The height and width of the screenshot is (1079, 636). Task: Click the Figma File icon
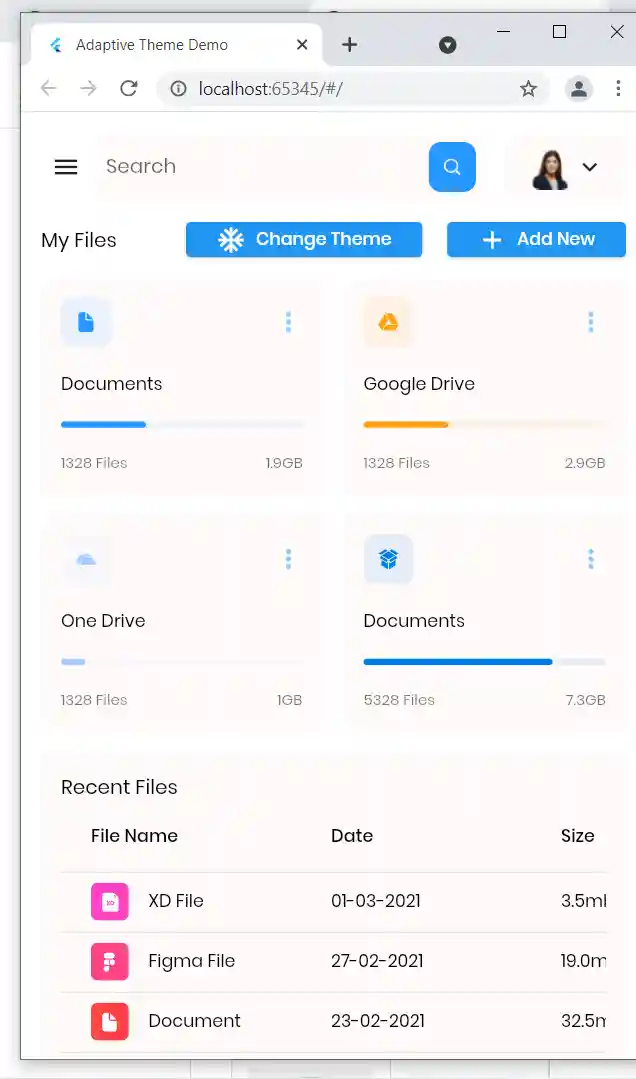tap(110, 961)
